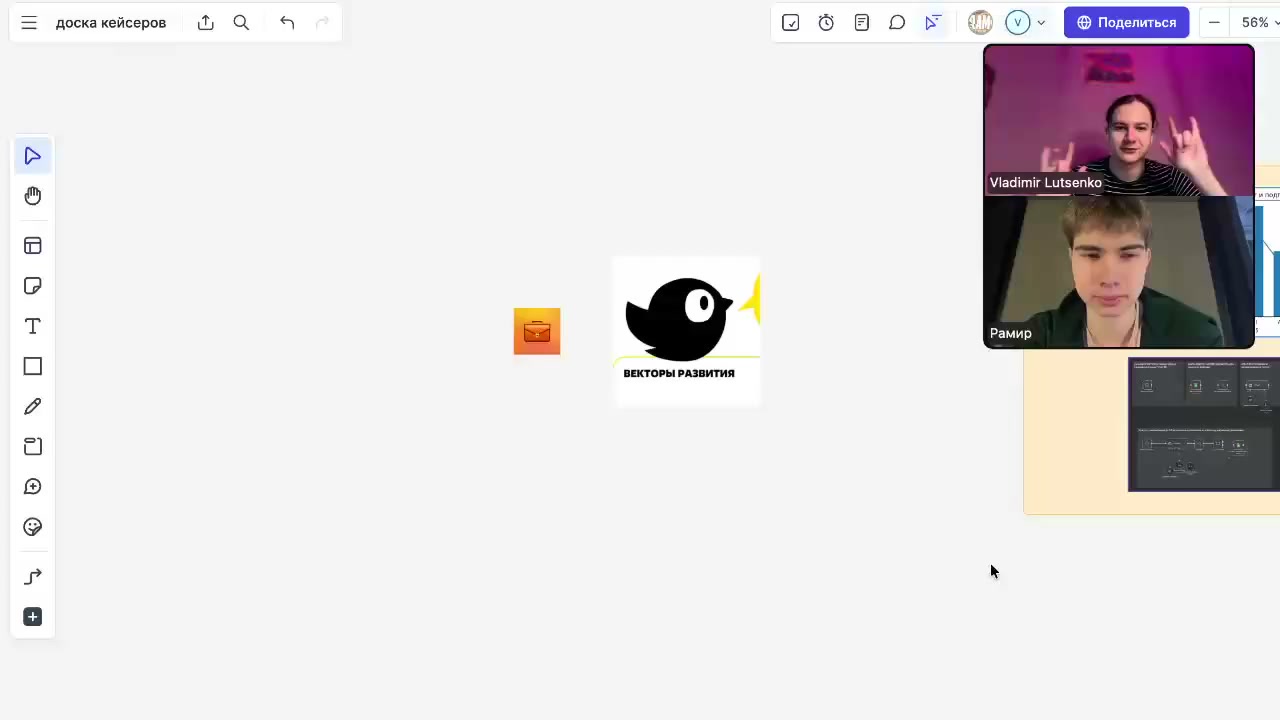
Task: Select the sticky note tool
Action: 33,286
